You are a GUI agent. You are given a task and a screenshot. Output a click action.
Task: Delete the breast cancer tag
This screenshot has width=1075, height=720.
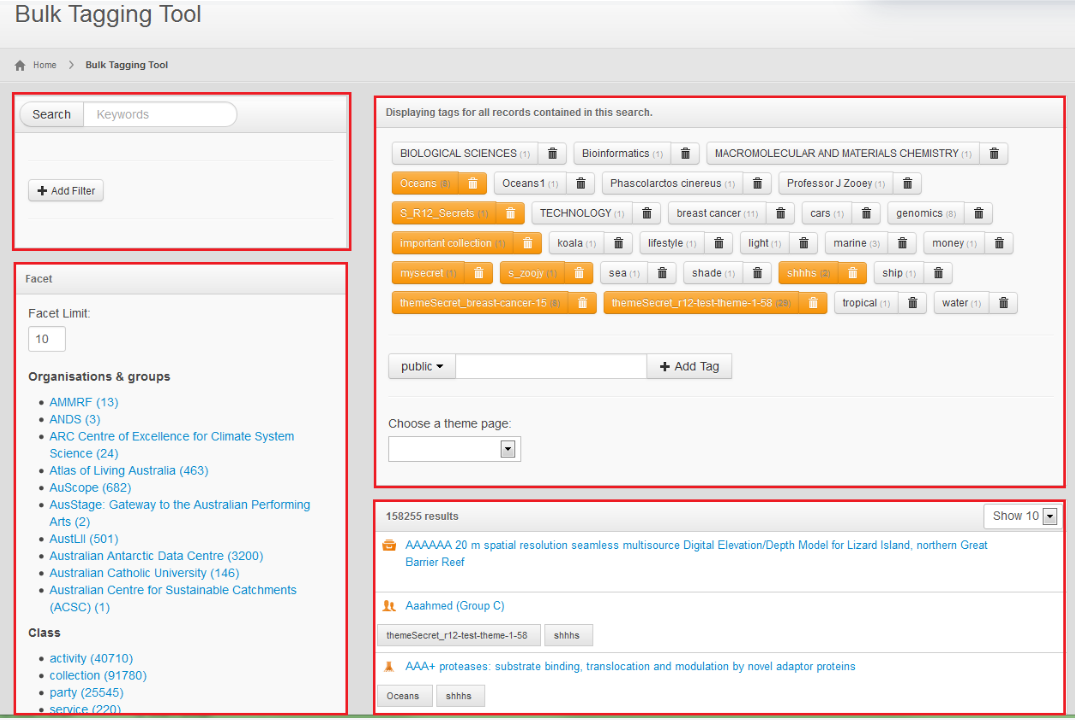click(x=781, y=214)
